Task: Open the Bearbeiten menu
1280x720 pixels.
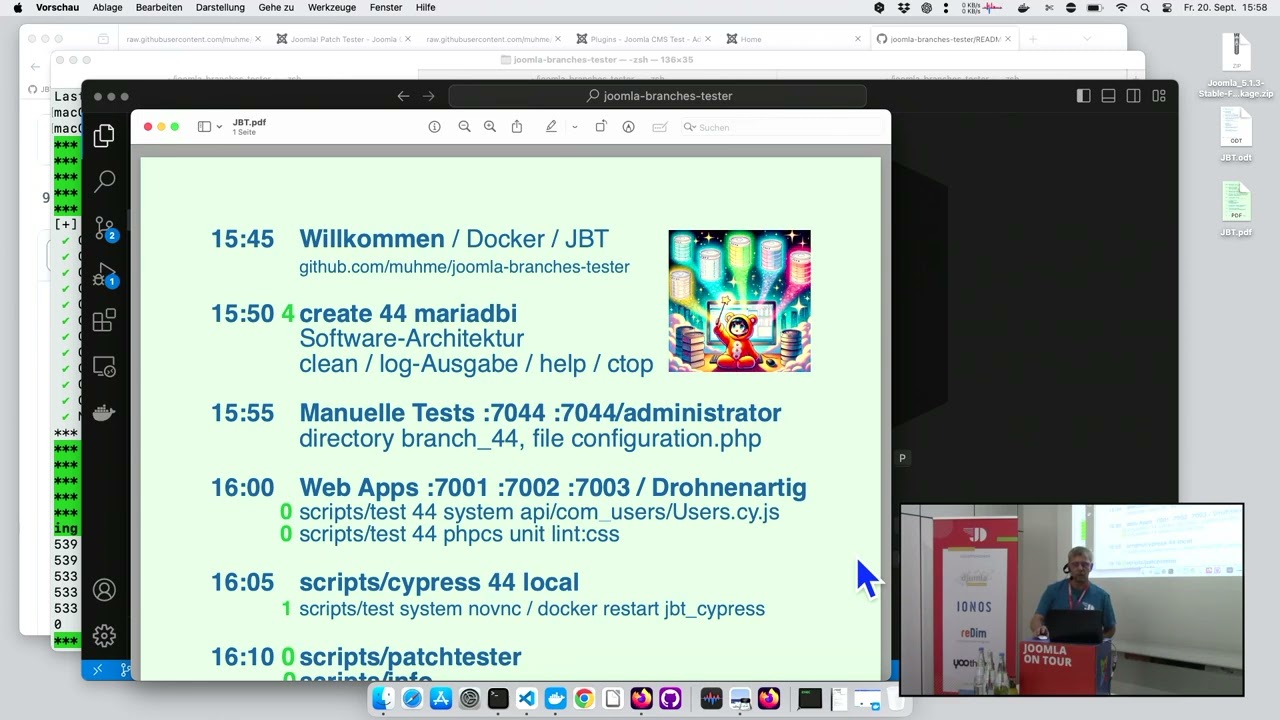Action: (x=159, y=7)
